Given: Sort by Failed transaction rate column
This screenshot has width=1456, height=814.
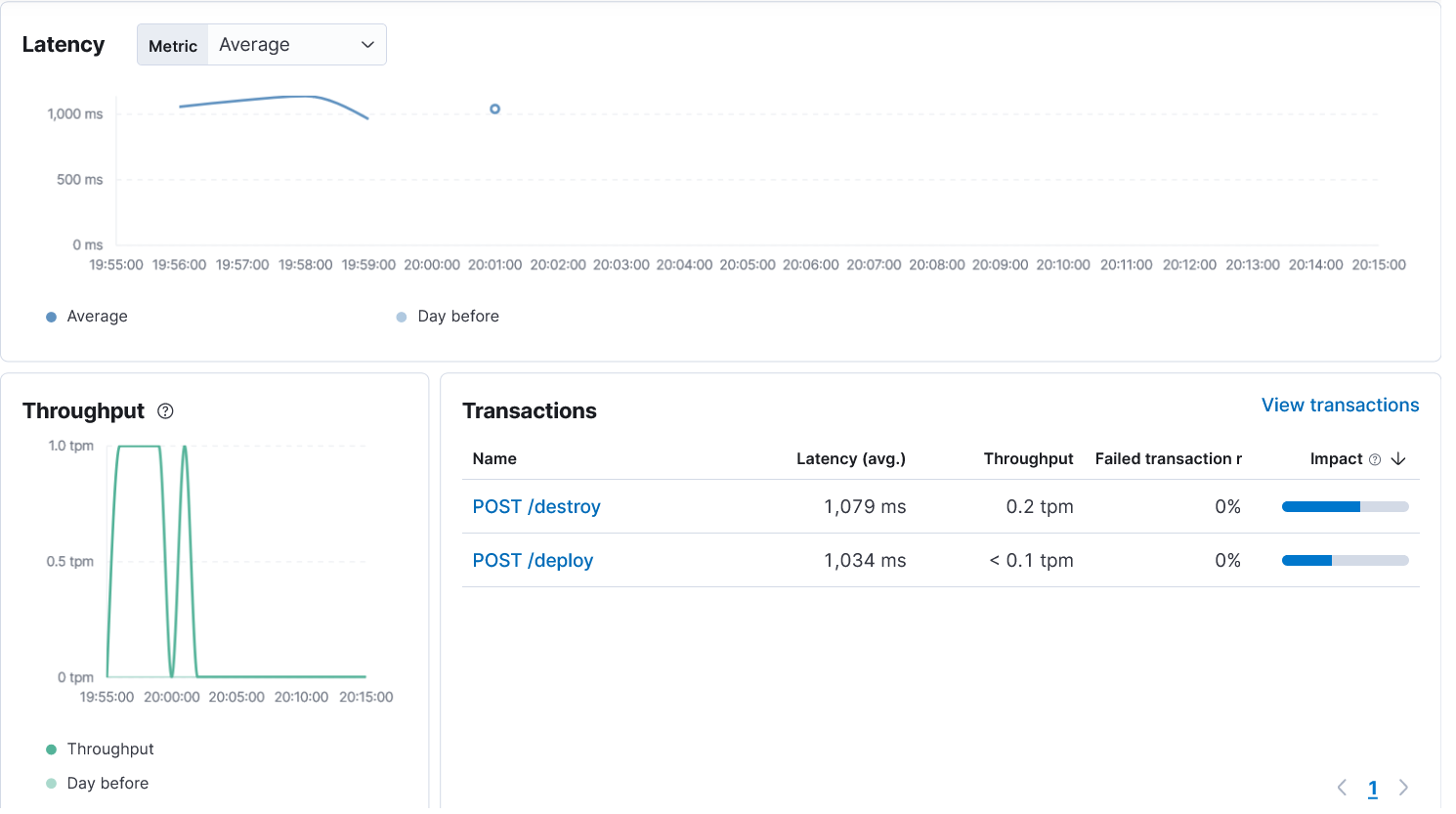Looking at the screenshot, I should 1168,459.
